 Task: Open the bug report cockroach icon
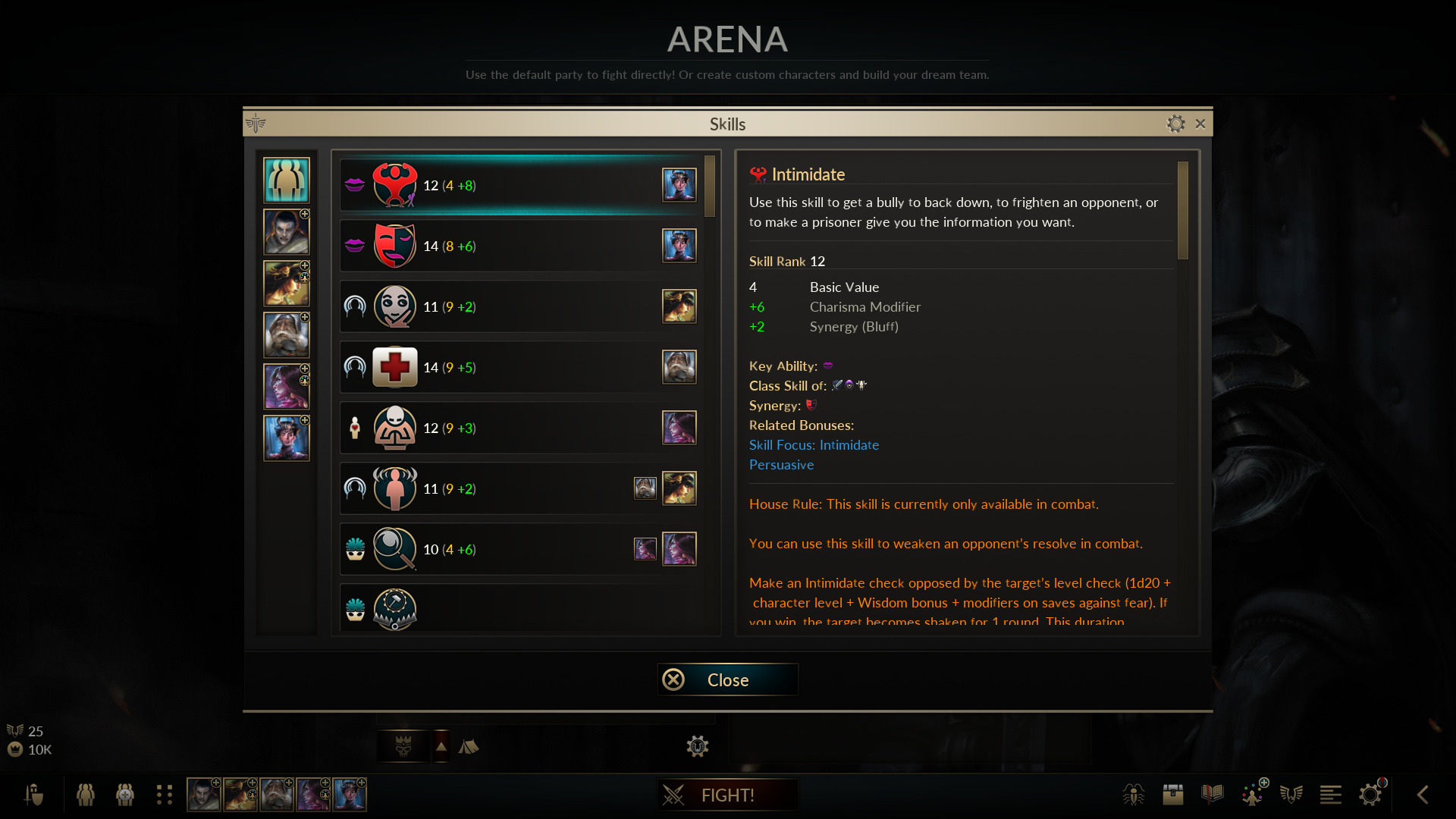pyautogui.click(x=1134, y=794)
